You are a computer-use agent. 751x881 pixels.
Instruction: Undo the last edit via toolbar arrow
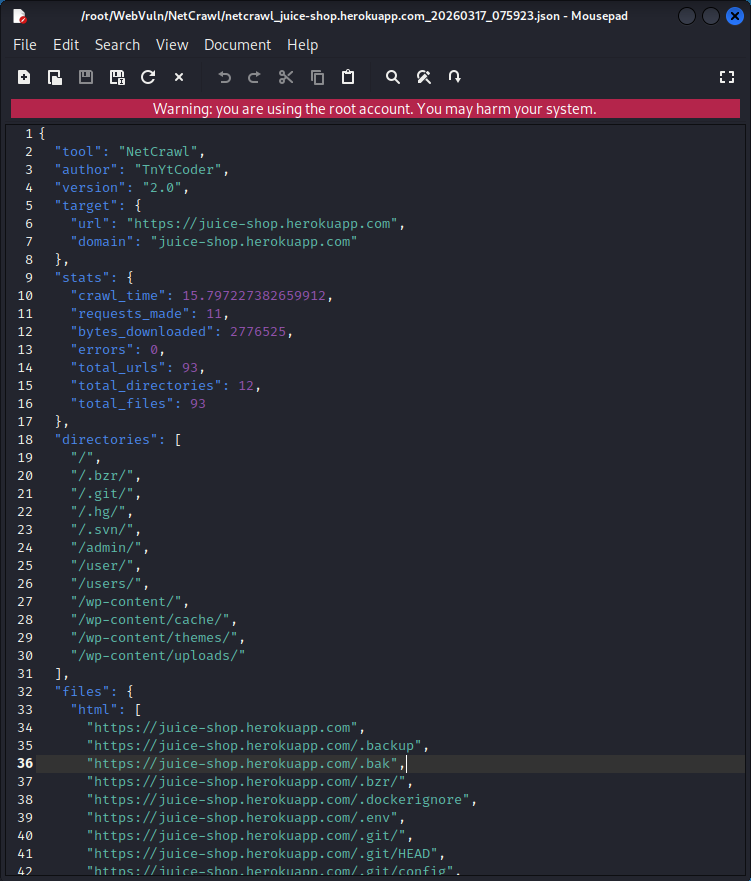point(224,77)
